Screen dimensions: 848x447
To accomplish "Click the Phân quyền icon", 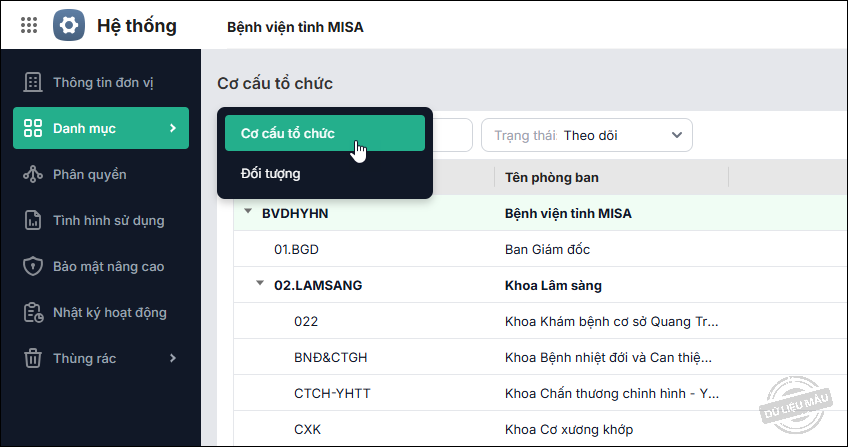I will tap(32, 175).
